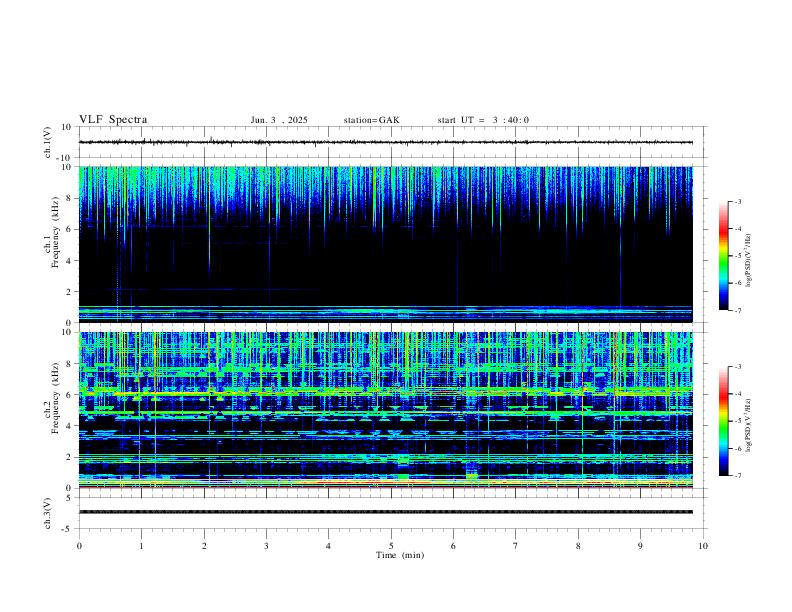Click the "5" tick on ch.3(V) axis
The image size is (792, 612).
[70, 497]
